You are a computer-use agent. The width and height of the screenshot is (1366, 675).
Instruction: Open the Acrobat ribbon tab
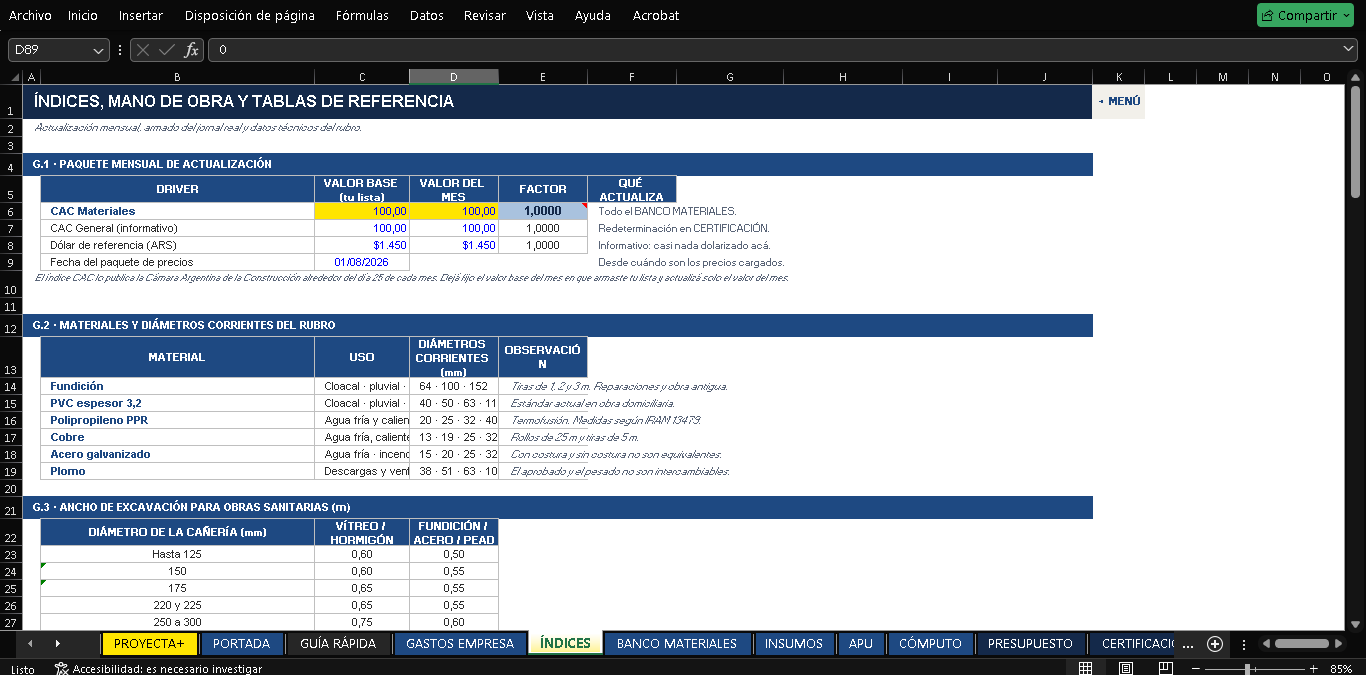(656, 15)
